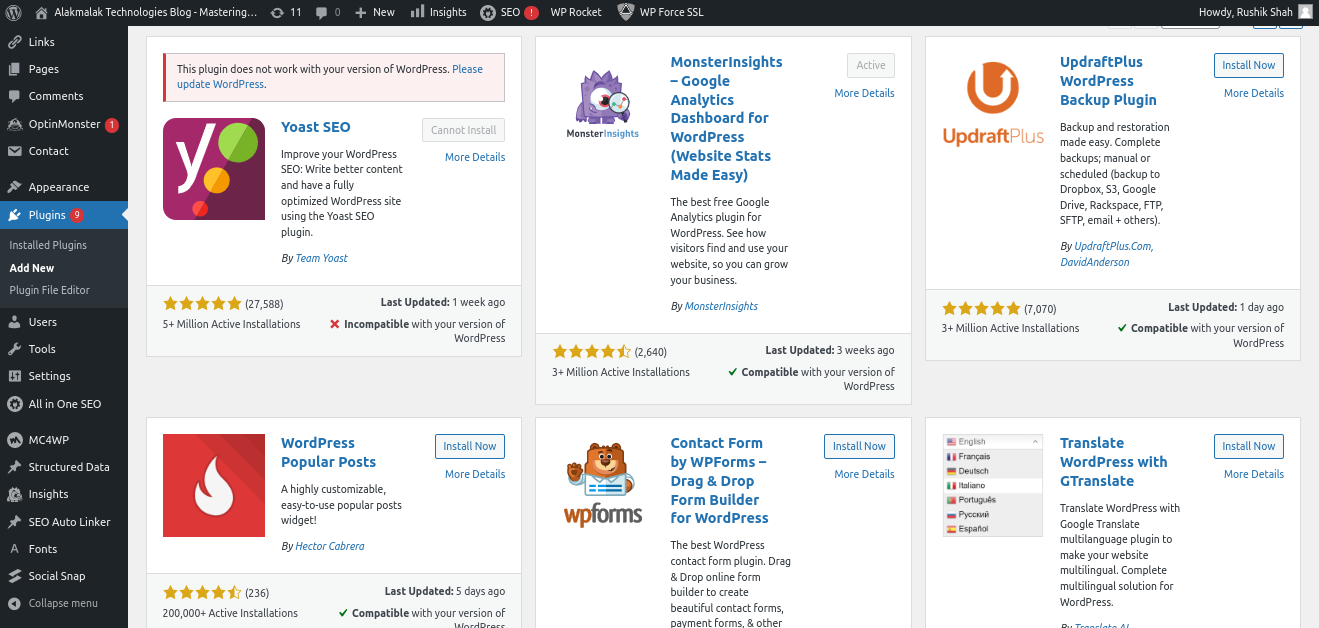1319x628 pixels.
Task: Open WP Rocket menu in admin bar
Action: [576, 12]
